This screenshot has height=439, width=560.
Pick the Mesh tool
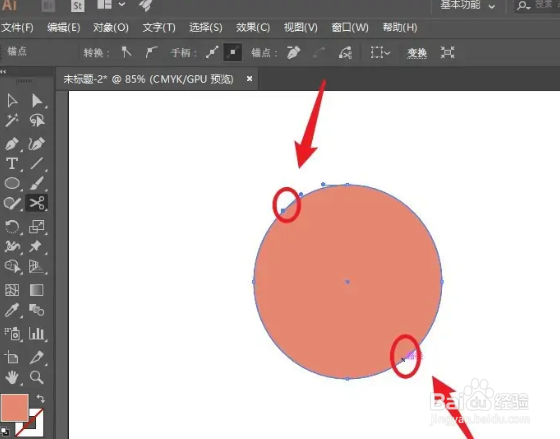(12, 290)
